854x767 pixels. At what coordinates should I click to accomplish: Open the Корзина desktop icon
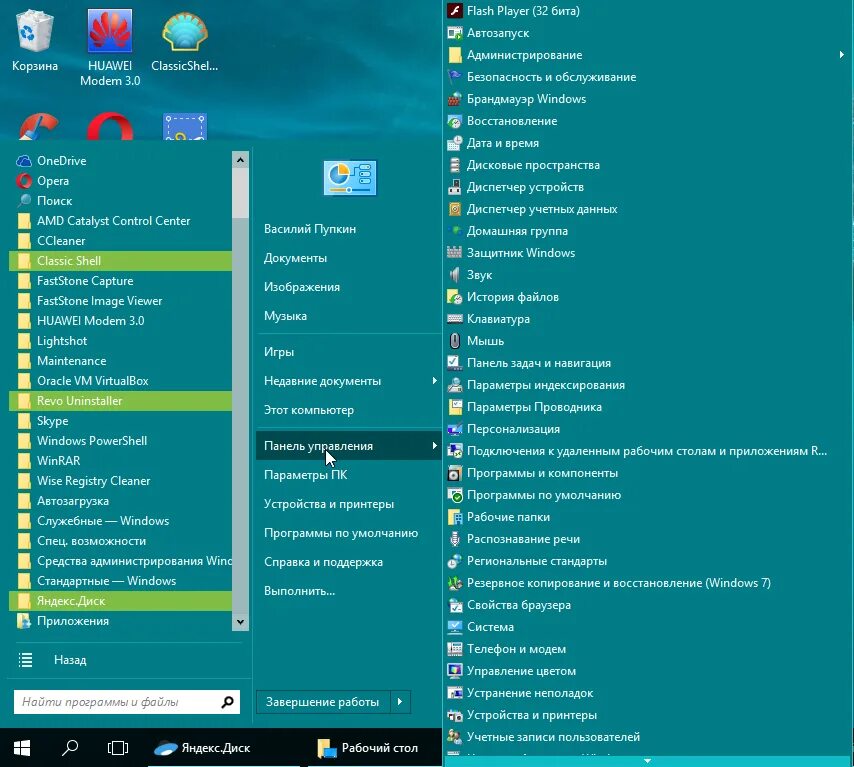35,32
